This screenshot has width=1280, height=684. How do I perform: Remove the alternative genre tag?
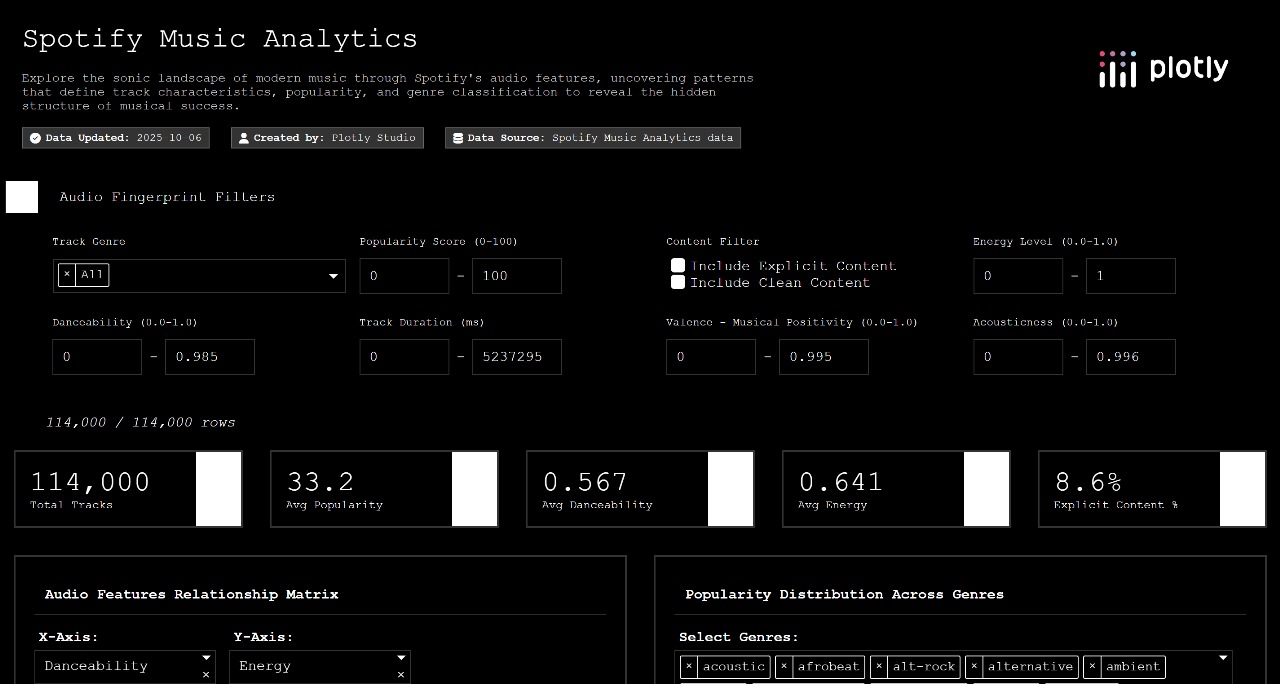coord(974,666)
